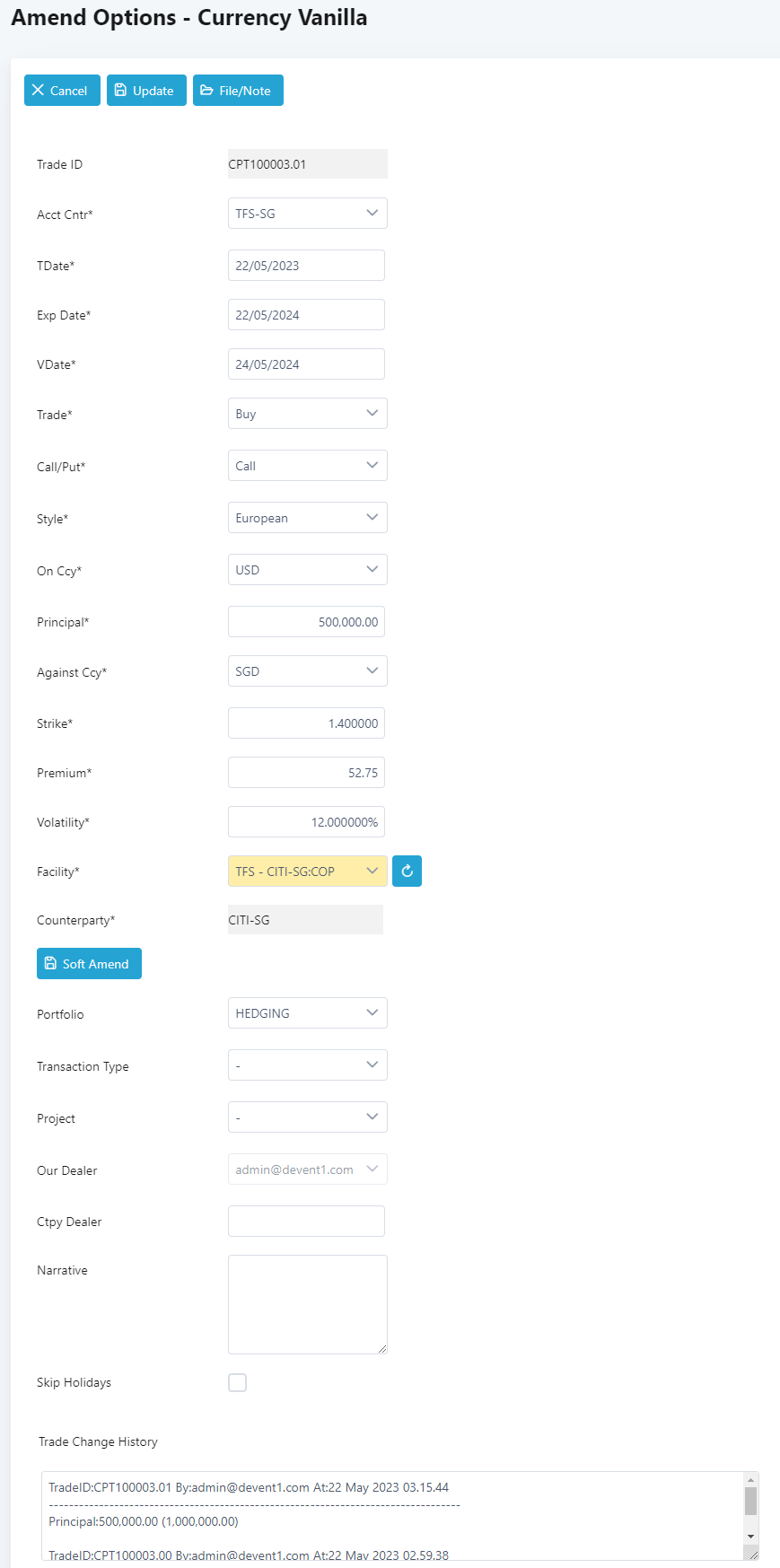
Task: Click the Cancel button
Action: pos(61,91)
